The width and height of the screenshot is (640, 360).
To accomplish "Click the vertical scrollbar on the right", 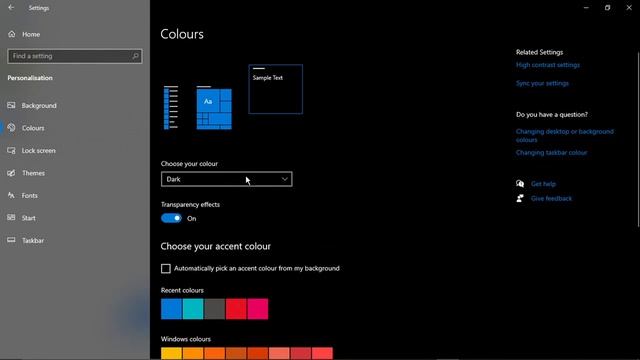I will 638,139.
